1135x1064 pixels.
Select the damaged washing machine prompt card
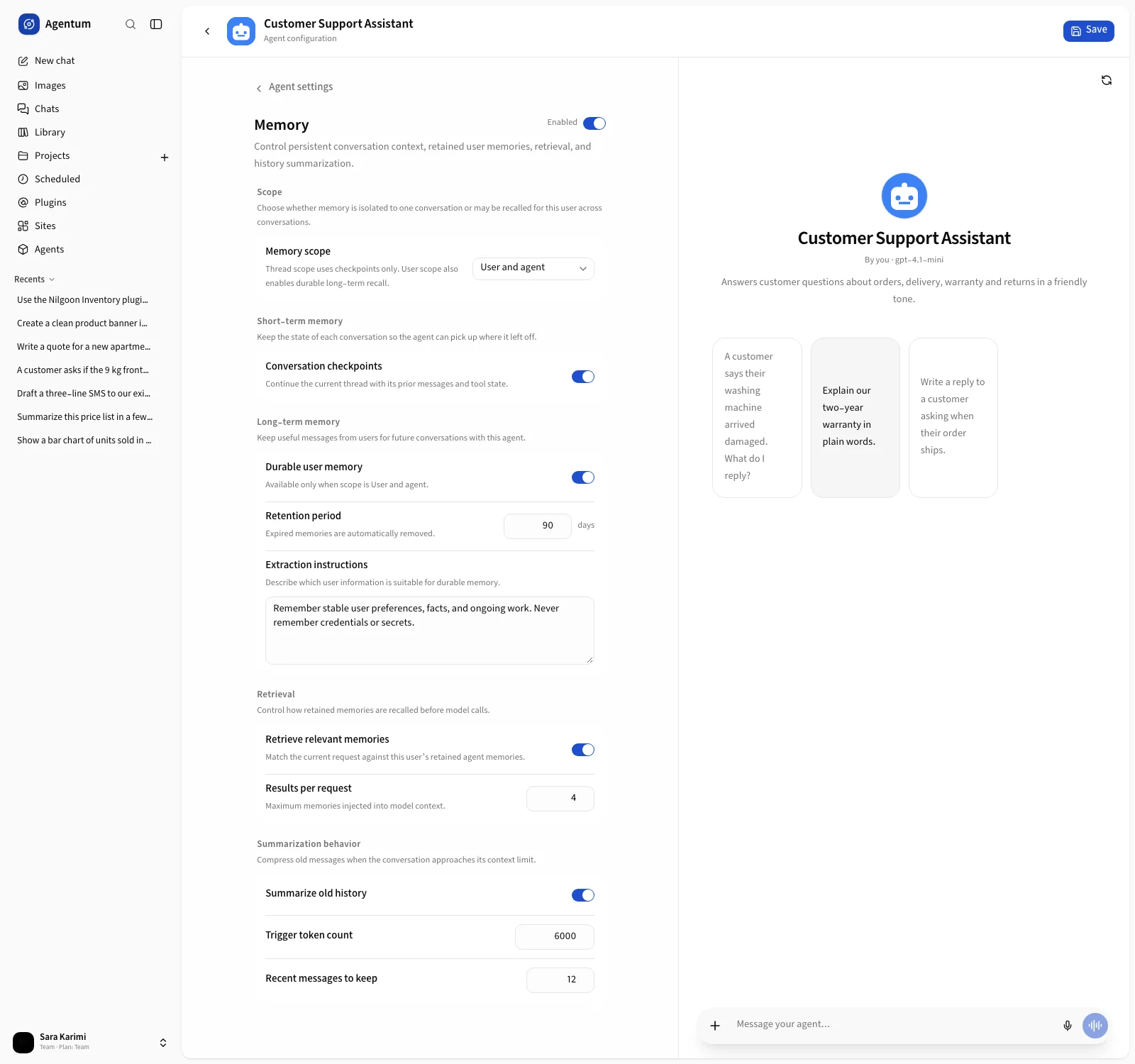[757, 417]
